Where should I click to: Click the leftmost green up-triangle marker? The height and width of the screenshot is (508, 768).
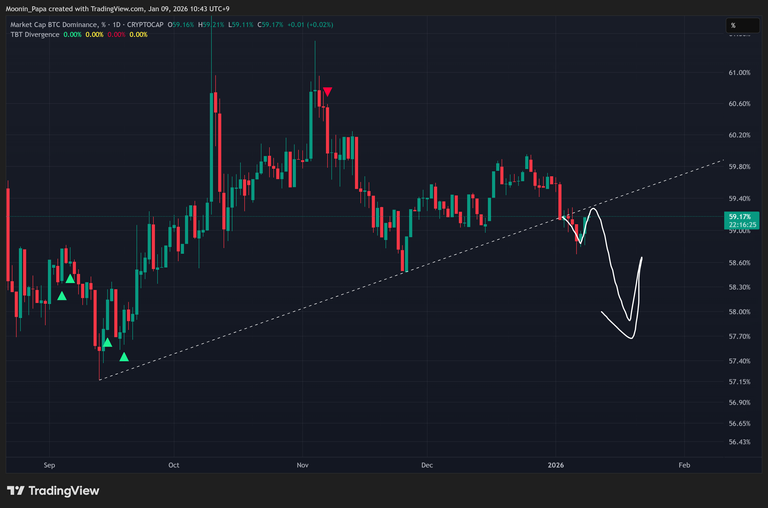click(62, 296)
